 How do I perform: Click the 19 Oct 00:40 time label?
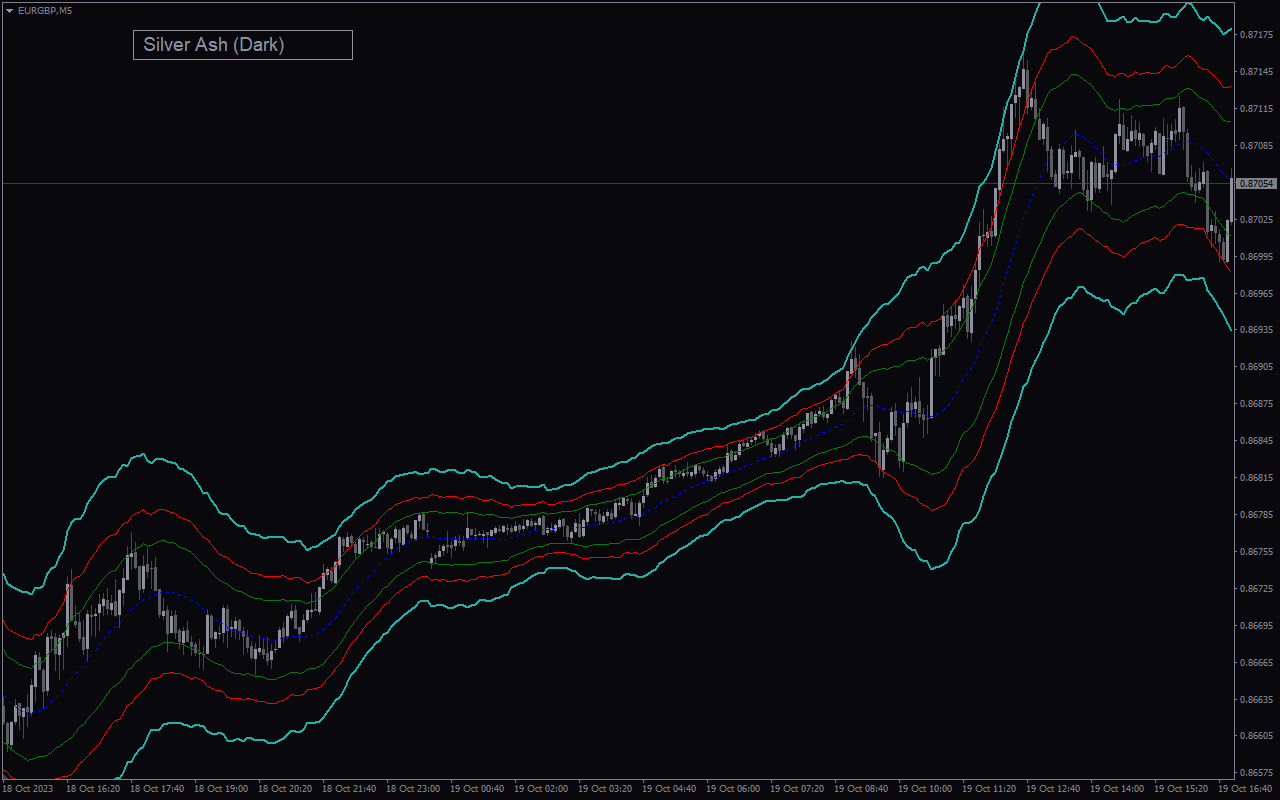pos(477,789)
